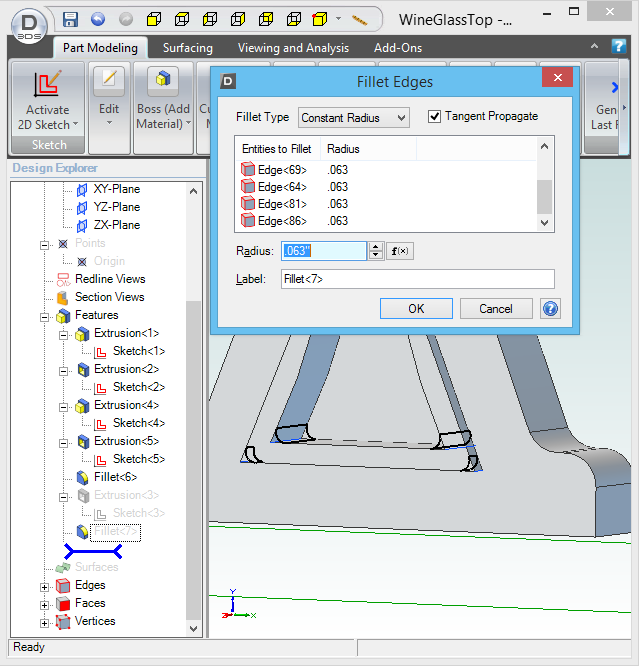Click the measure ruler tool icon

coord(359,20)
